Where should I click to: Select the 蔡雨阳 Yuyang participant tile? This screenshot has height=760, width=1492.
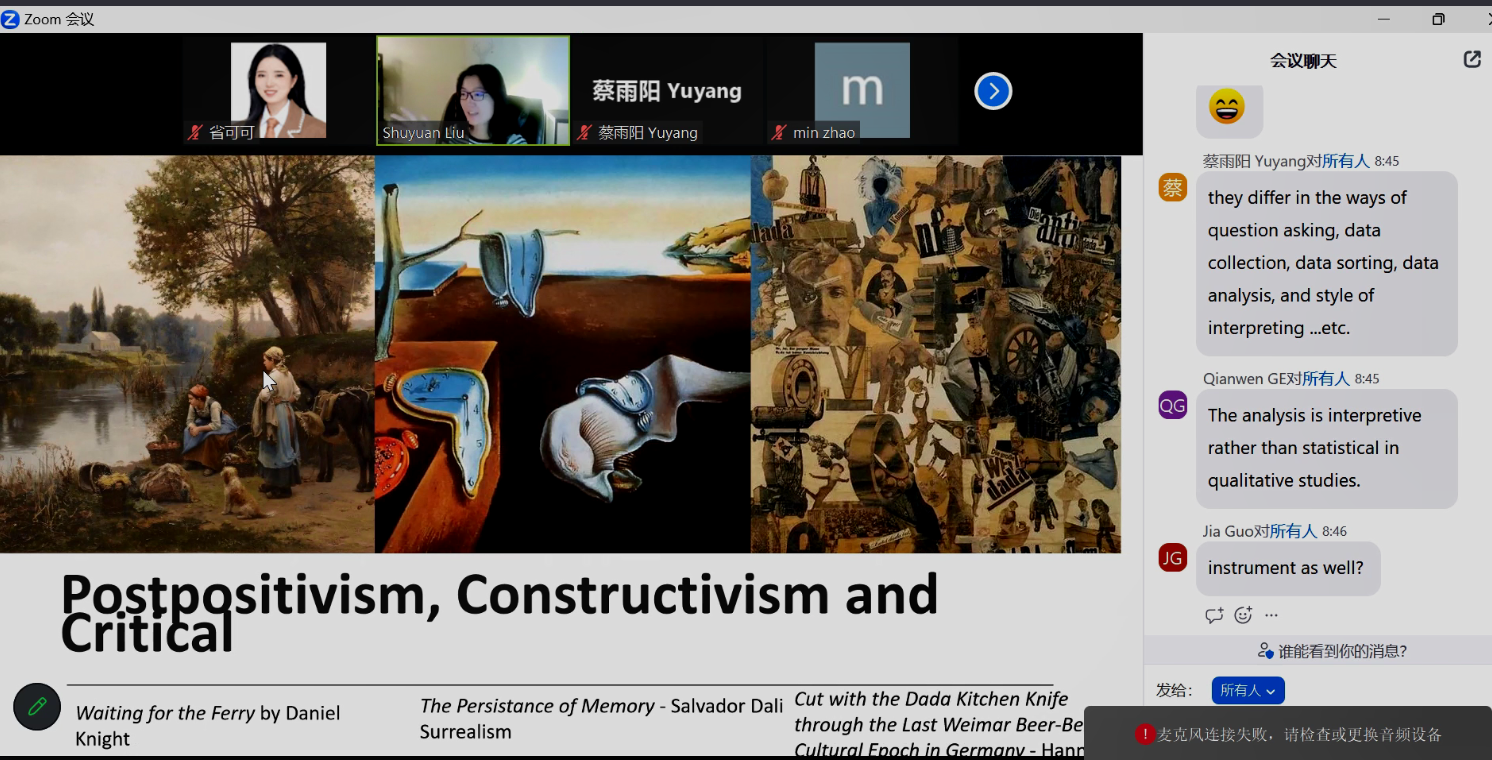coord(667,91)
